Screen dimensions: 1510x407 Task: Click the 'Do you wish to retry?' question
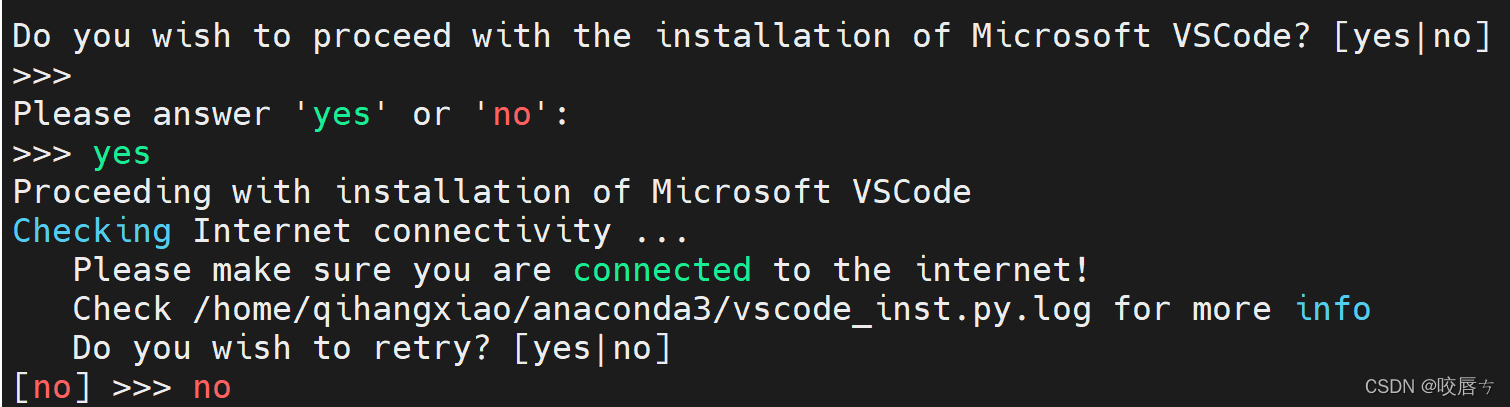point(282,348)
